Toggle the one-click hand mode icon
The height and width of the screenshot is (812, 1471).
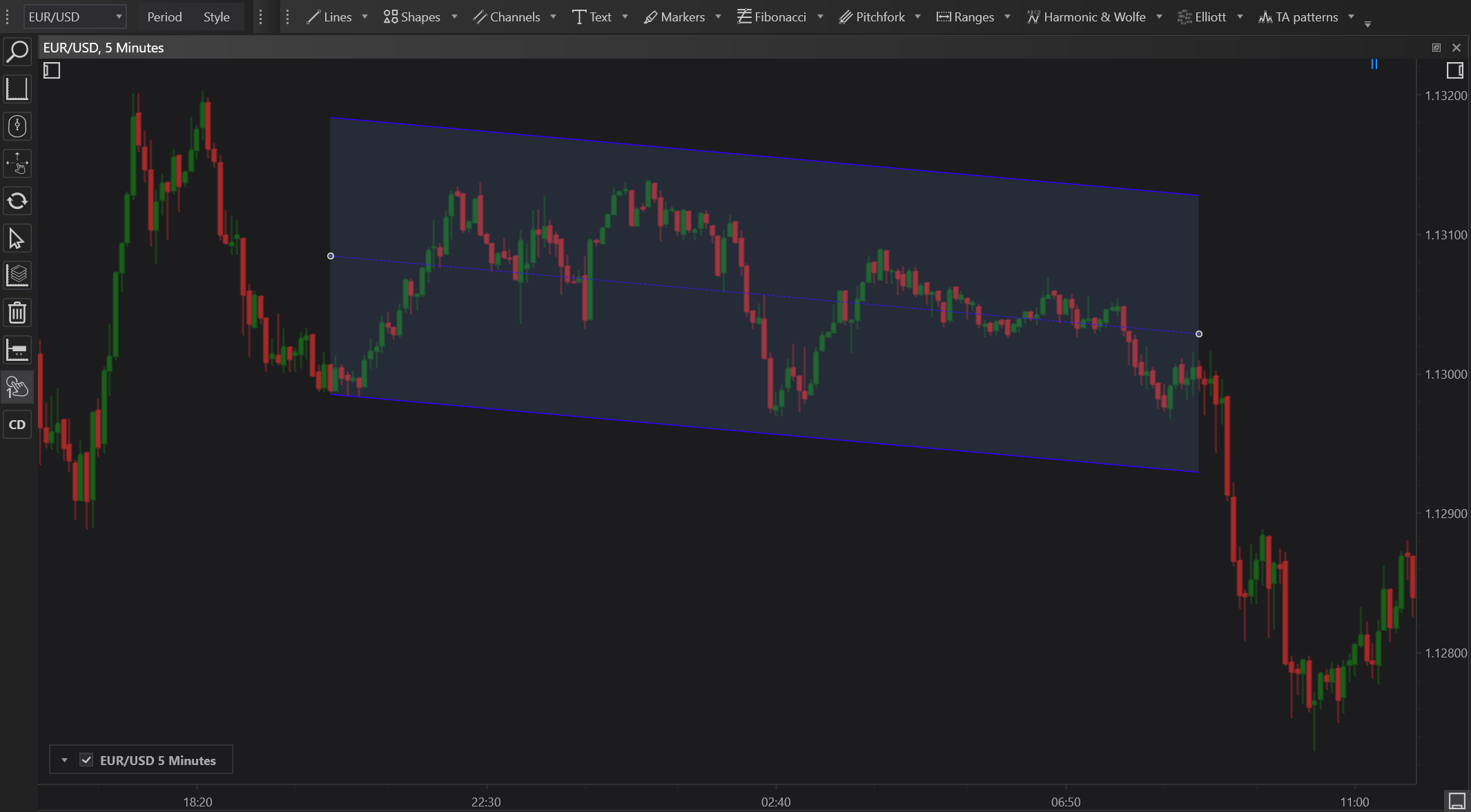tap(17, 387)
